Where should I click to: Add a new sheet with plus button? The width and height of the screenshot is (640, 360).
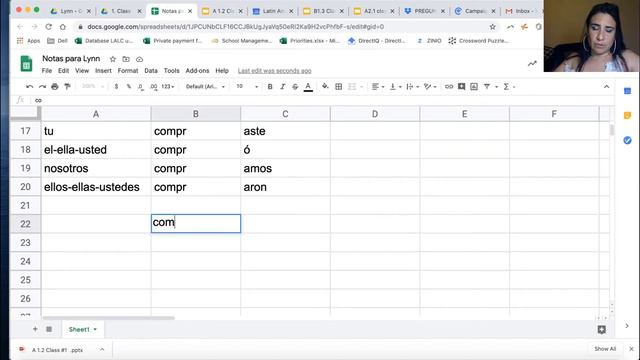(35, 329)
